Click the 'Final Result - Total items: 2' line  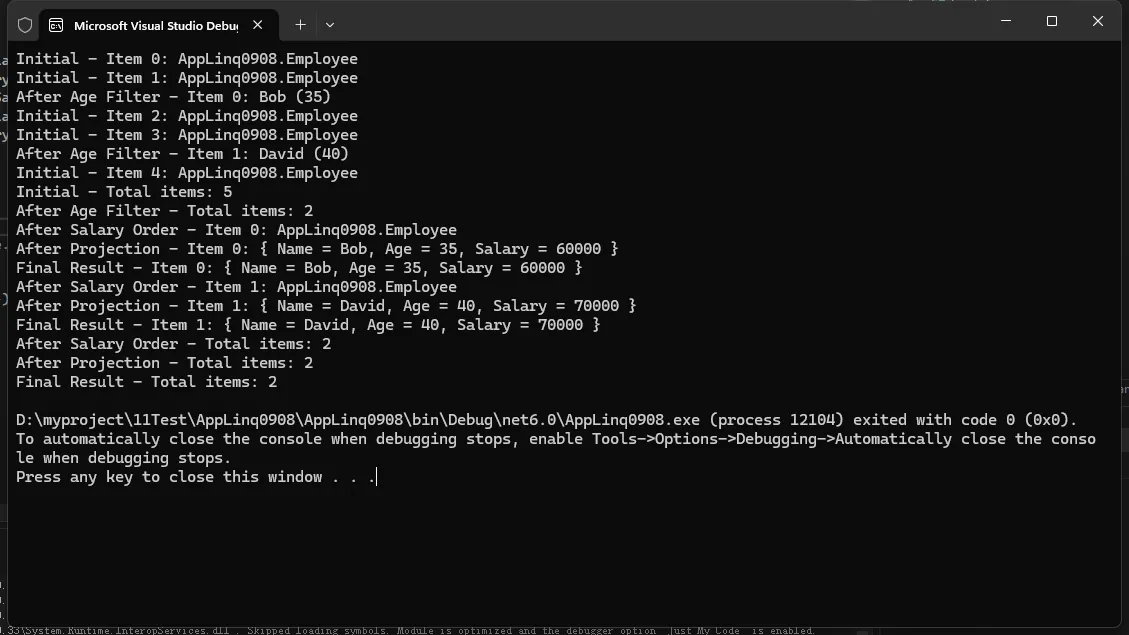coord(146,382)
